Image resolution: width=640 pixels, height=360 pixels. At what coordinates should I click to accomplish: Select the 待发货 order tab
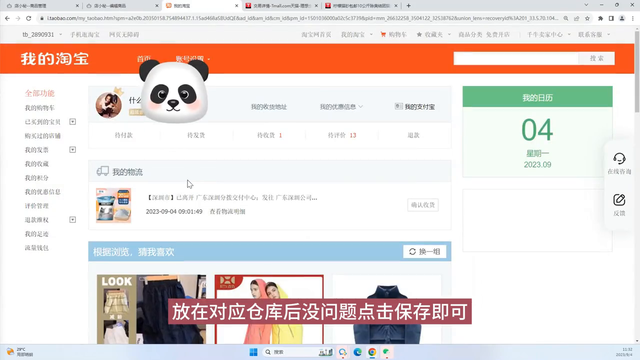coord(196,135)
